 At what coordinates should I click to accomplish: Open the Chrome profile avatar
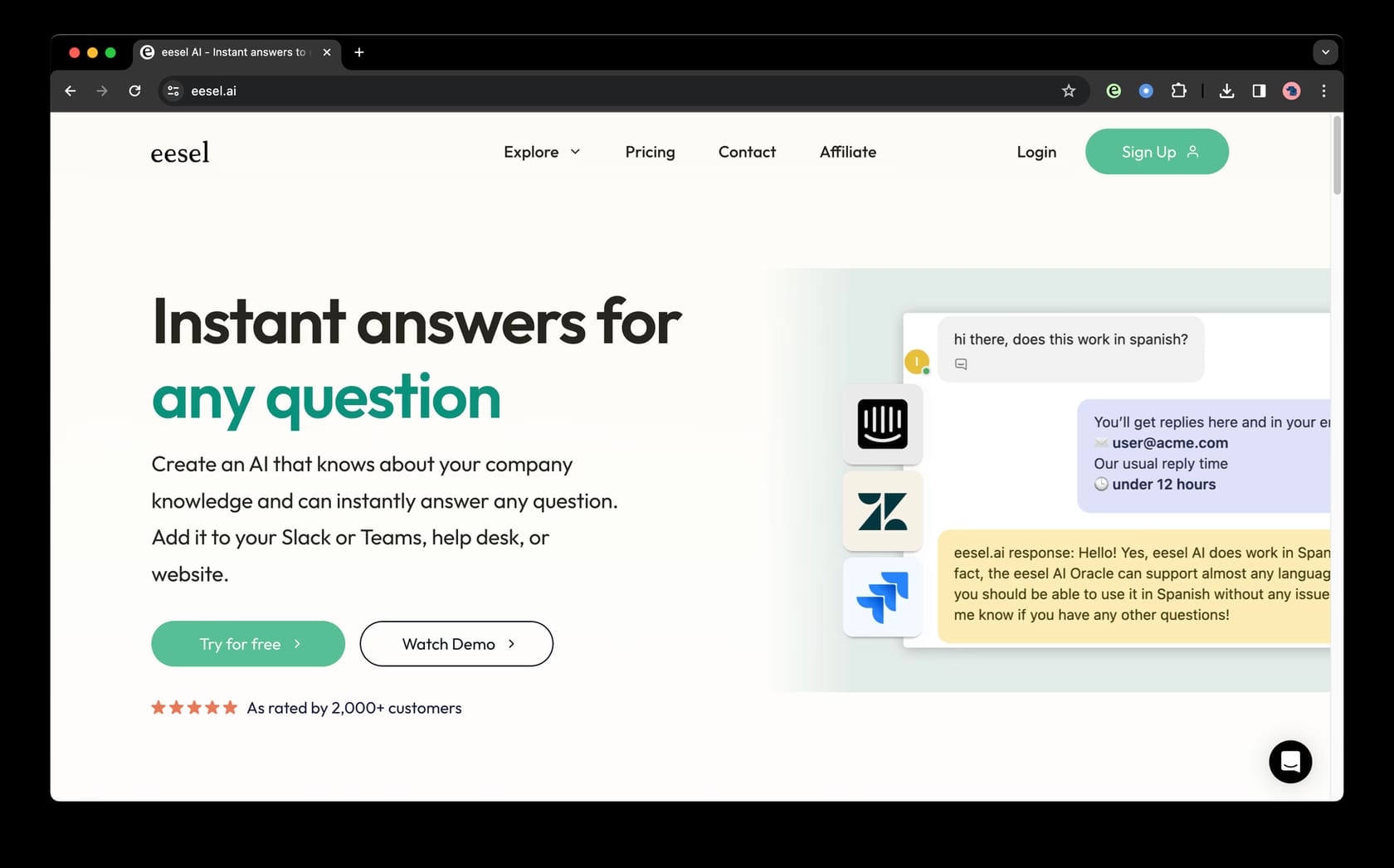[x=1291, y=91]
